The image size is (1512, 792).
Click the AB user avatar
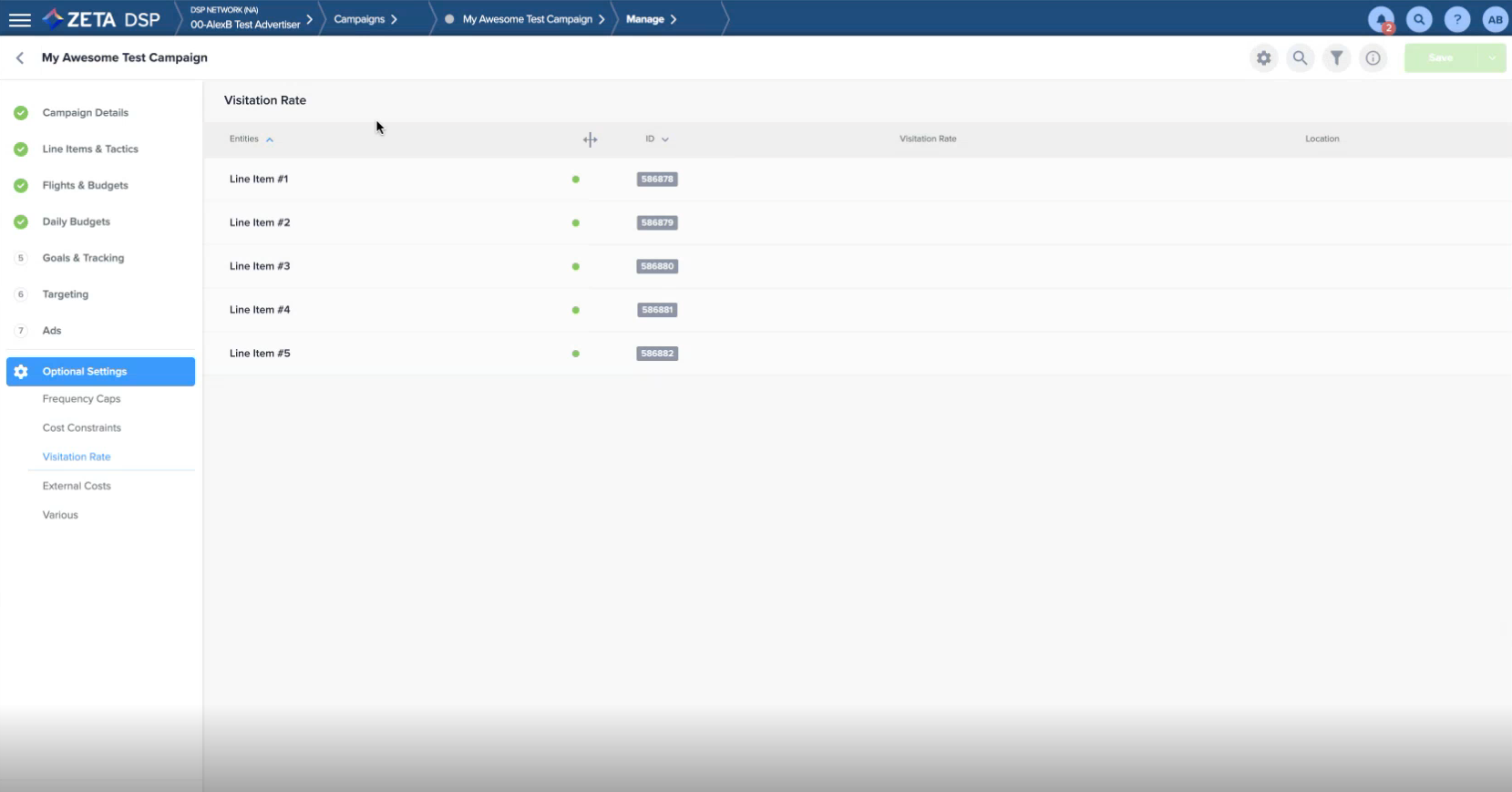1495,19
